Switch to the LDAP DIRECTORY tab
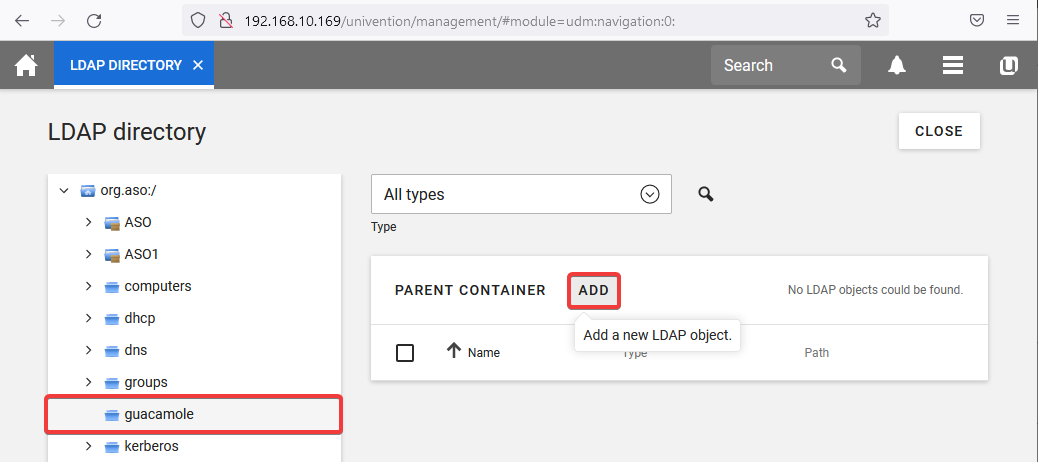 point(125,65)
